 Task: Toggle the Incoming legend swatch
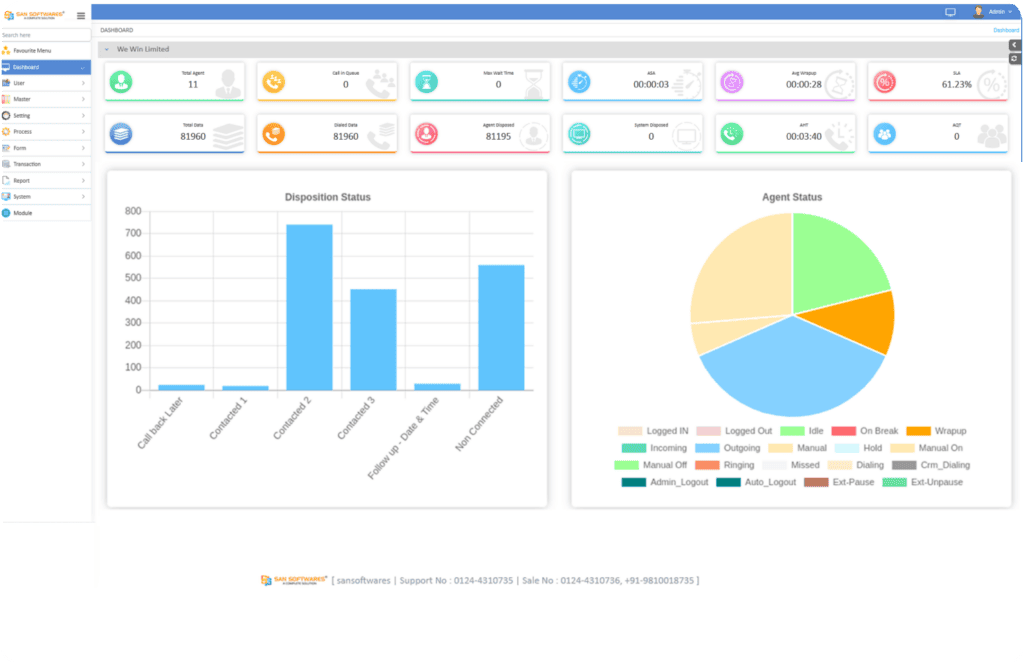point(633,448)
